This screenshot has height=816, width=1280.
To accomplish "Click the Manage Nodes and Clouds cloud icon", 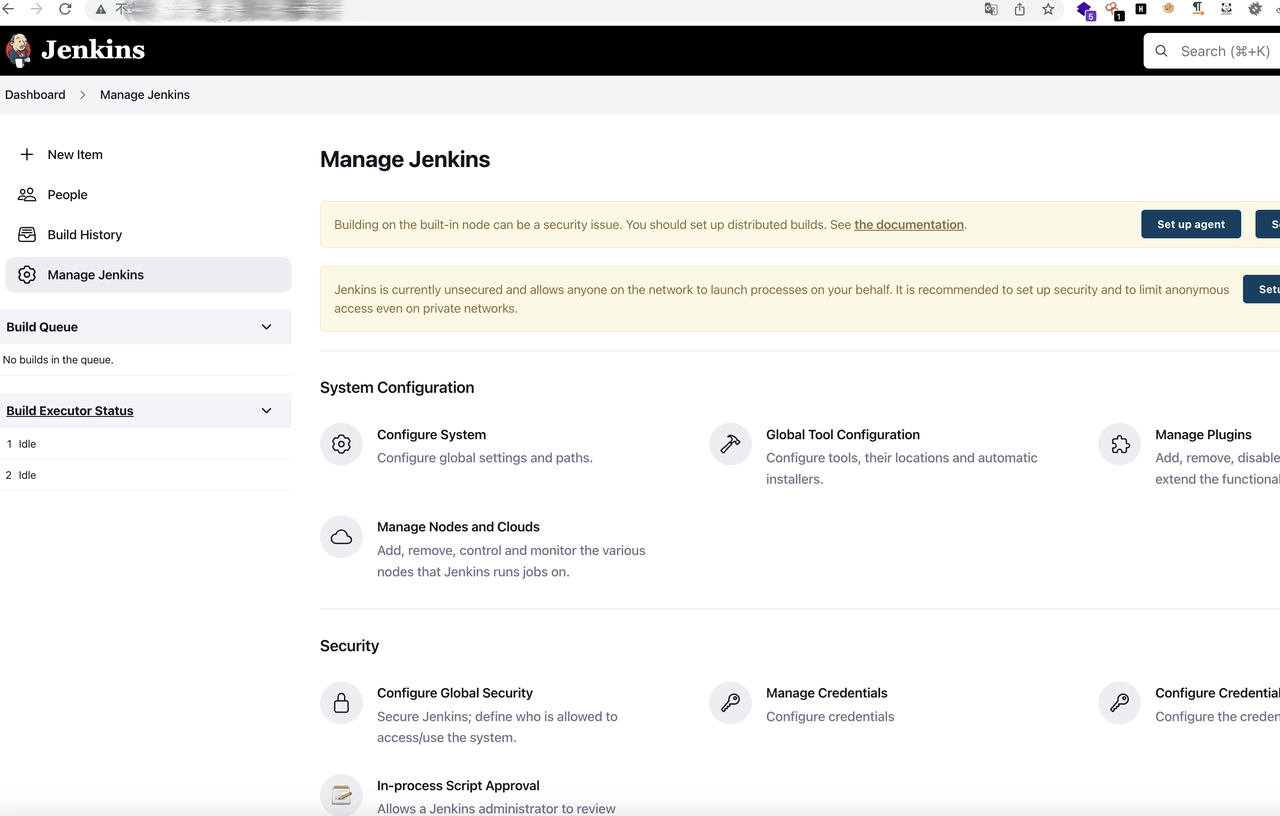I will pyautogui.click(x=341, y=537).
